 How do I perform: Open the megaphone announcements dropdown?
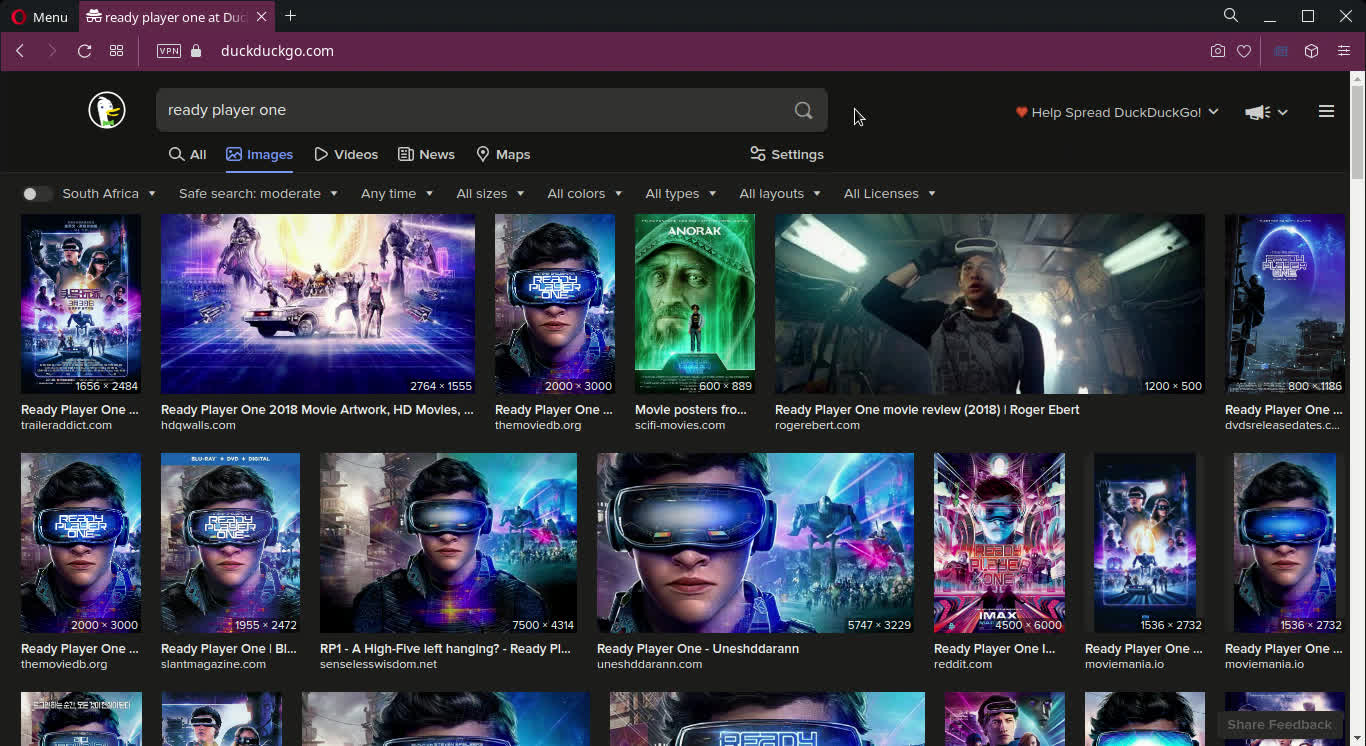click(1266, 112)
